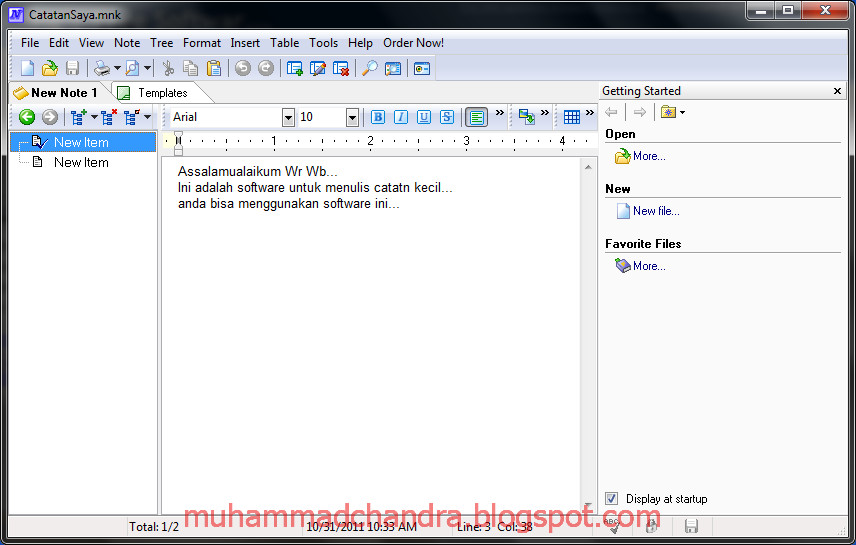Expand the tree item properties dropdown arrow
856x545 pixels.
(x=147, y=116)
